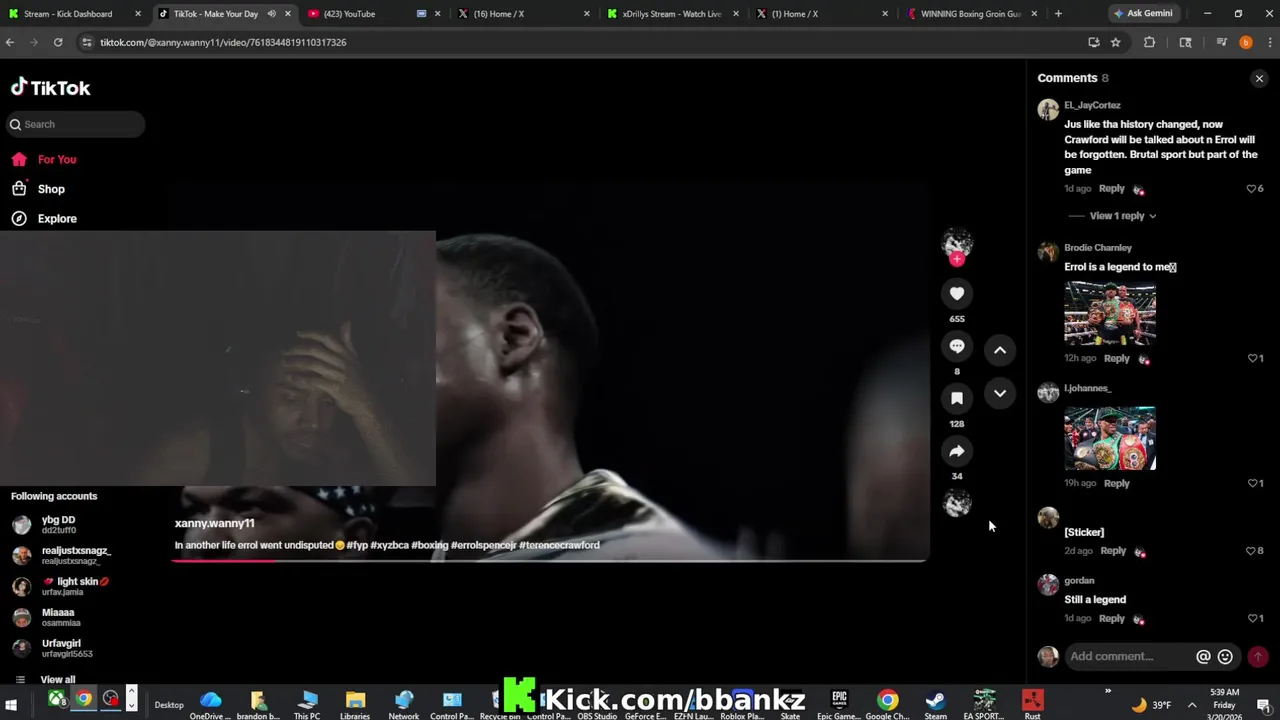The width and height of the screenshot is (1280, 720).
Task: Open realjustxsnagz_ following account
Action: [61, 555]
